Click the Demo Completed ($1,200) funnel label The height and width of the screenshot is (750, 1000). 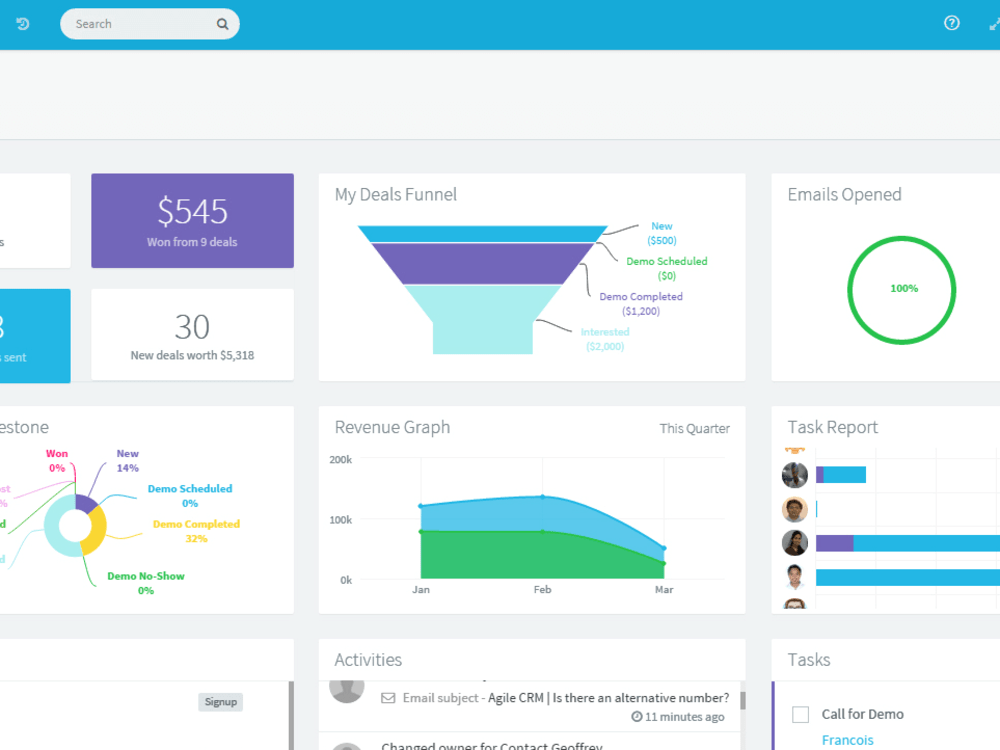[x=641, y=304]
